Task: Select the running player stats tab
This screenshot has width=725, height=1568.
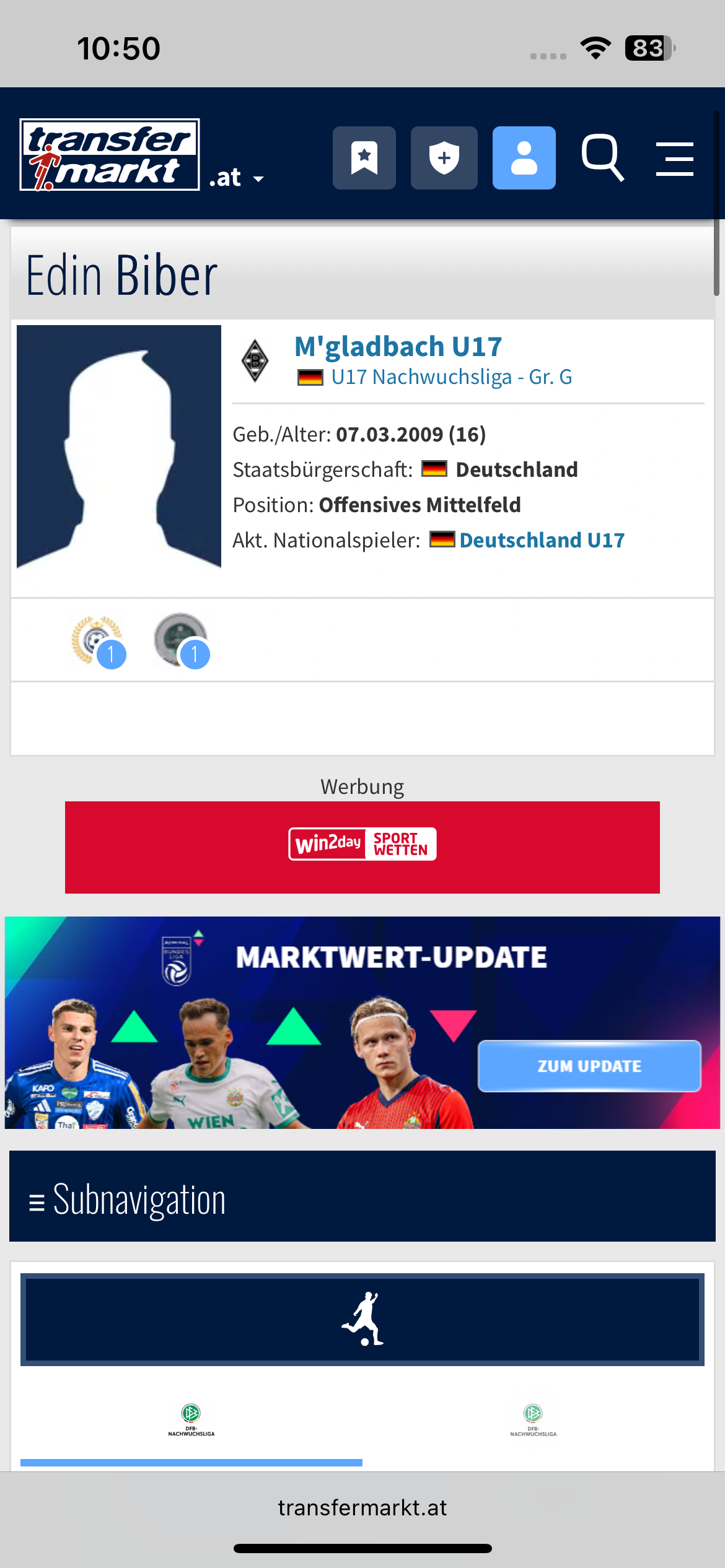Action: tap(362, 1319)
